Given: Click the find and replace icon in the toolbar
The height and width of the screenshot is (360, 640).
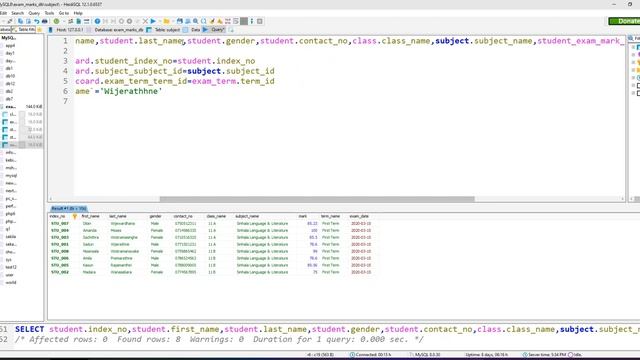Looking at the screenshot, I should pos(204,21).
